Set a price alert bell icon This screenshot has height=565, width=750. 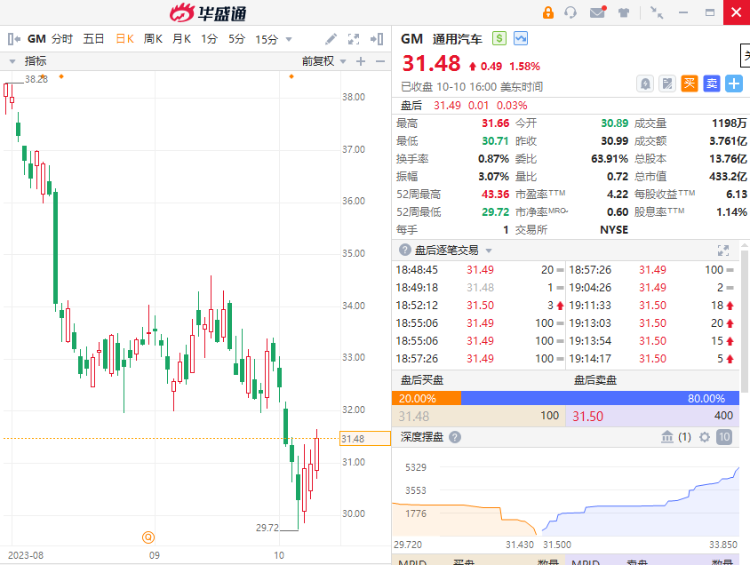[x=645, y=84]
